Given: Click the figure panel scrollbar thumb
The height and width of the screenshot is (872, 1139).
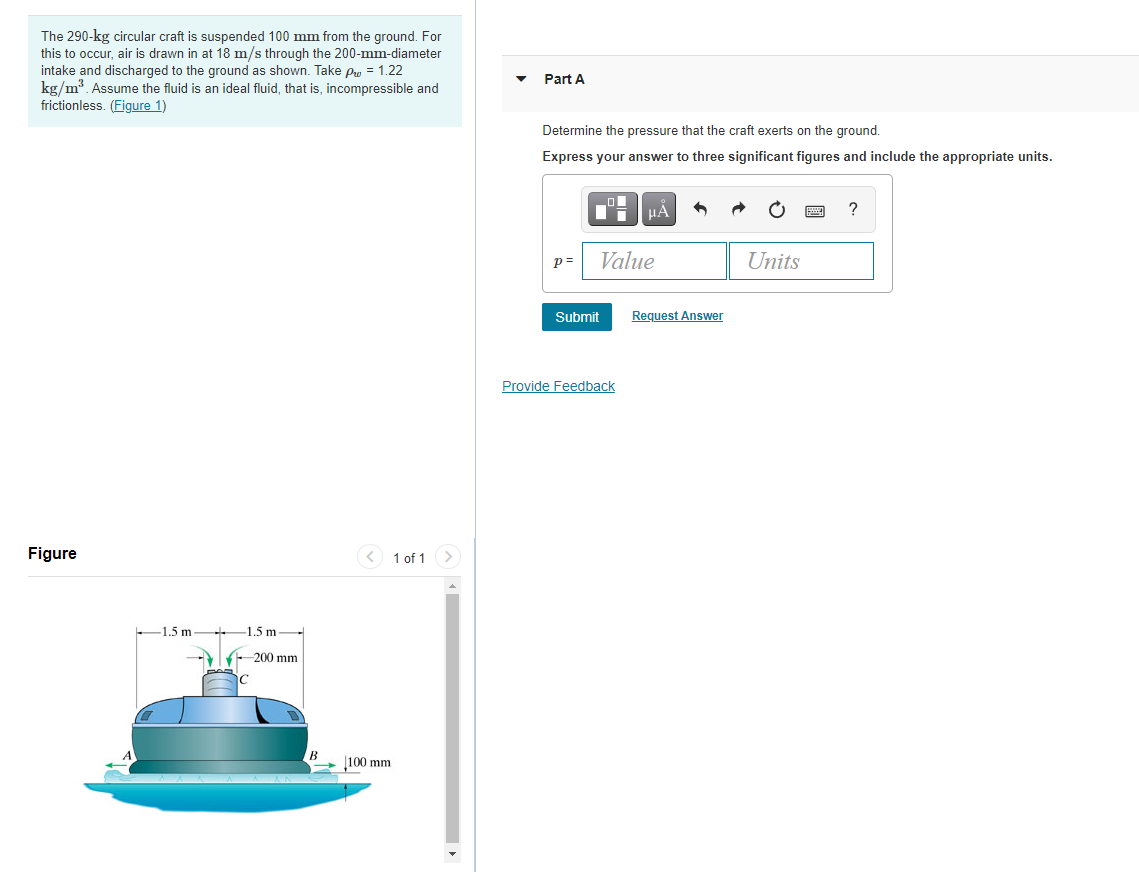Looking at the screenshot, I should click(x=452, y=718).
